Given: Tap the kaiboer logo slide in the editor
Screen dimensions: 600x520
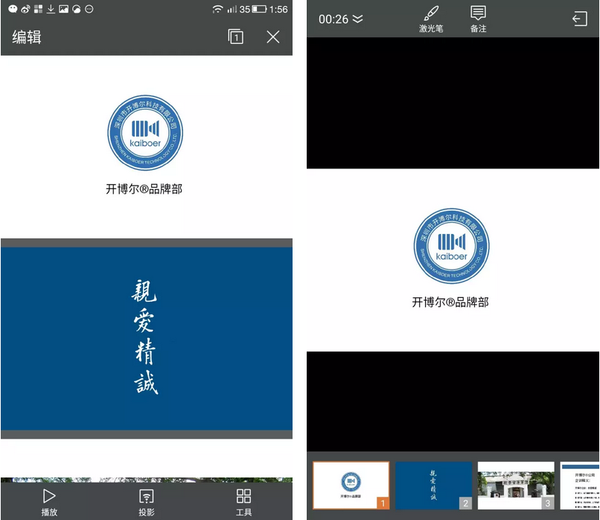Looking at the screenshot, I should [x=146, y=146].
